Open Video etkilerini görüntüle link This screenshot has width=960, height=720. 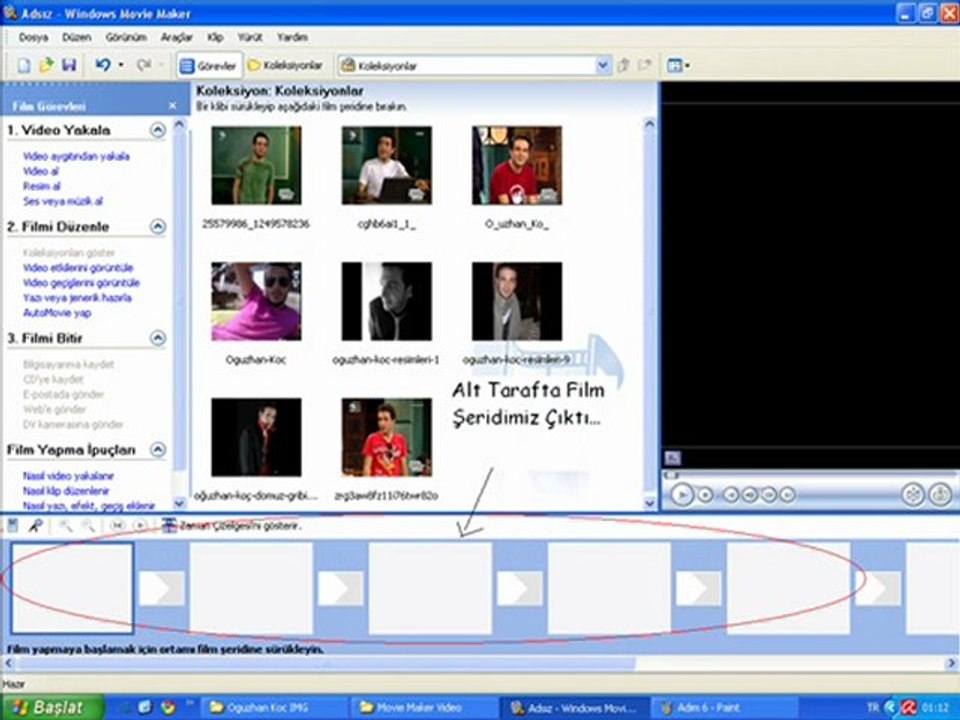[78, 268]
